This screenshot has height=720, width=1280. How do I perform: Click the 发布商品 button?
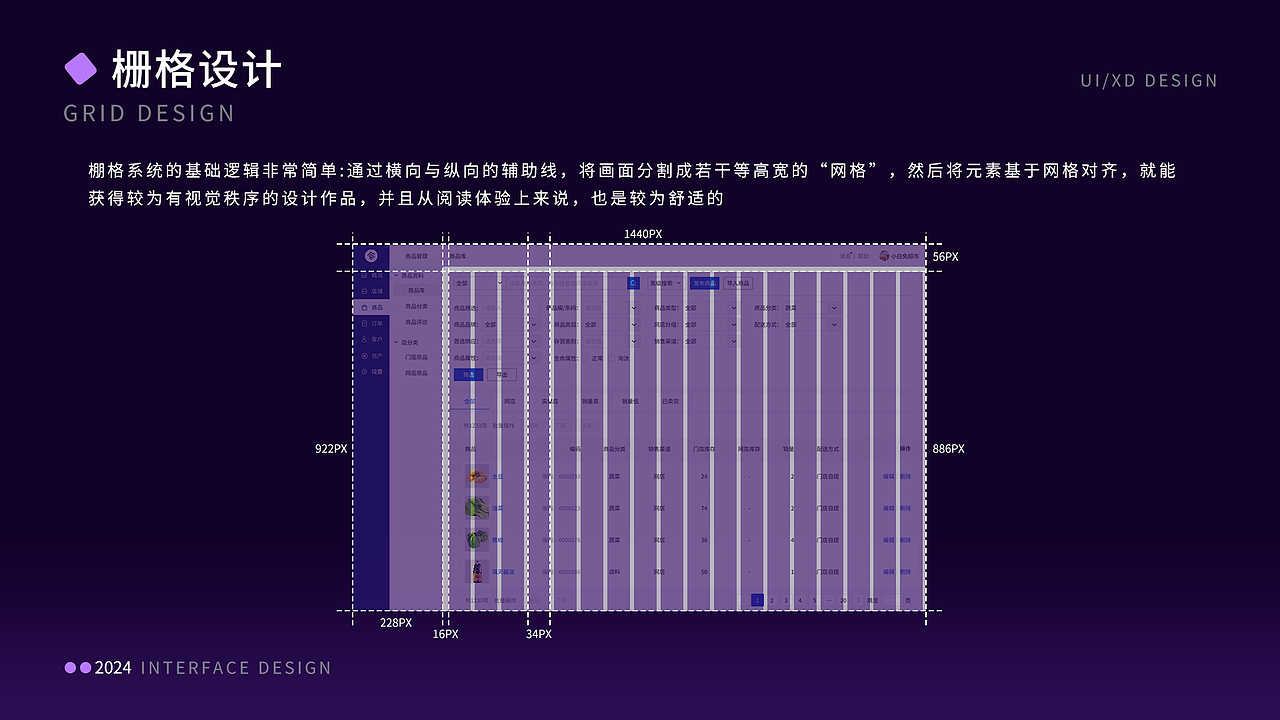tap(704, 283)
